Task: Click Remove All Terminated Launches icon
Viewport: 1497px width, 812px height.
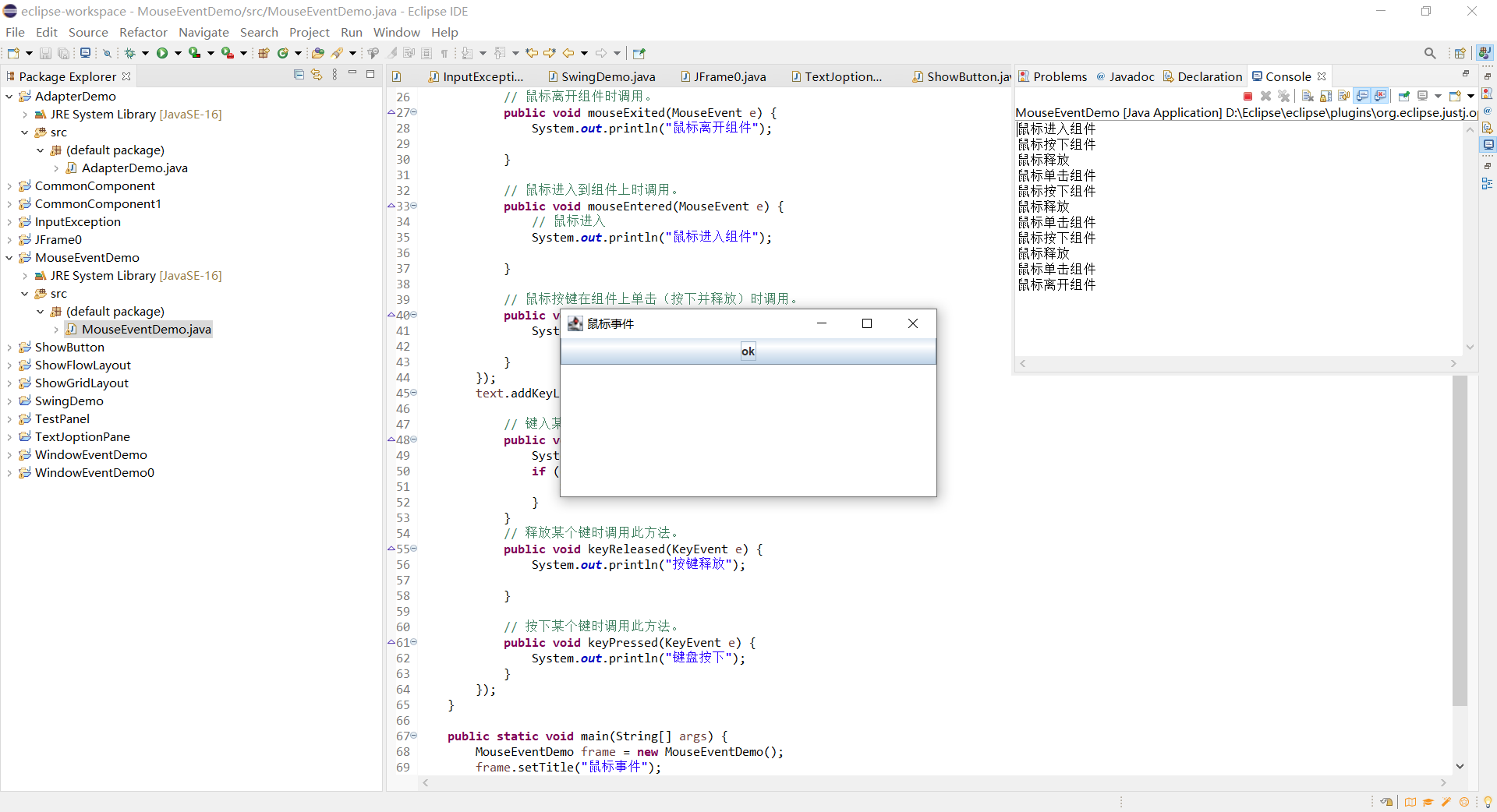Action: 1283,96
